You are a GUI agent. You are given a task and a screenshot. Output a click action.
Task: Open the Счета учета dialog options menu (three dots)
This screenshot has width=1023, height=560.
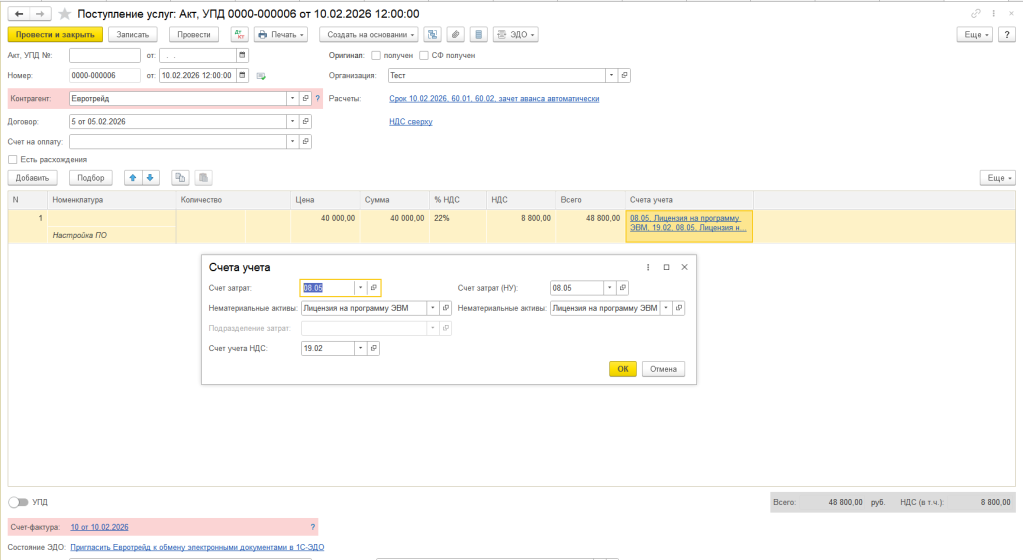648,267
